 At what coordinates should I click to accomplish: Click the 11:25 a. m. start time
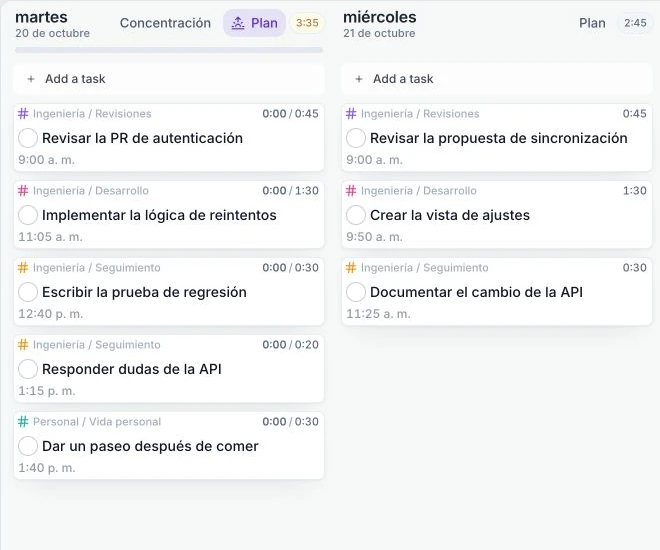(378, 314)
